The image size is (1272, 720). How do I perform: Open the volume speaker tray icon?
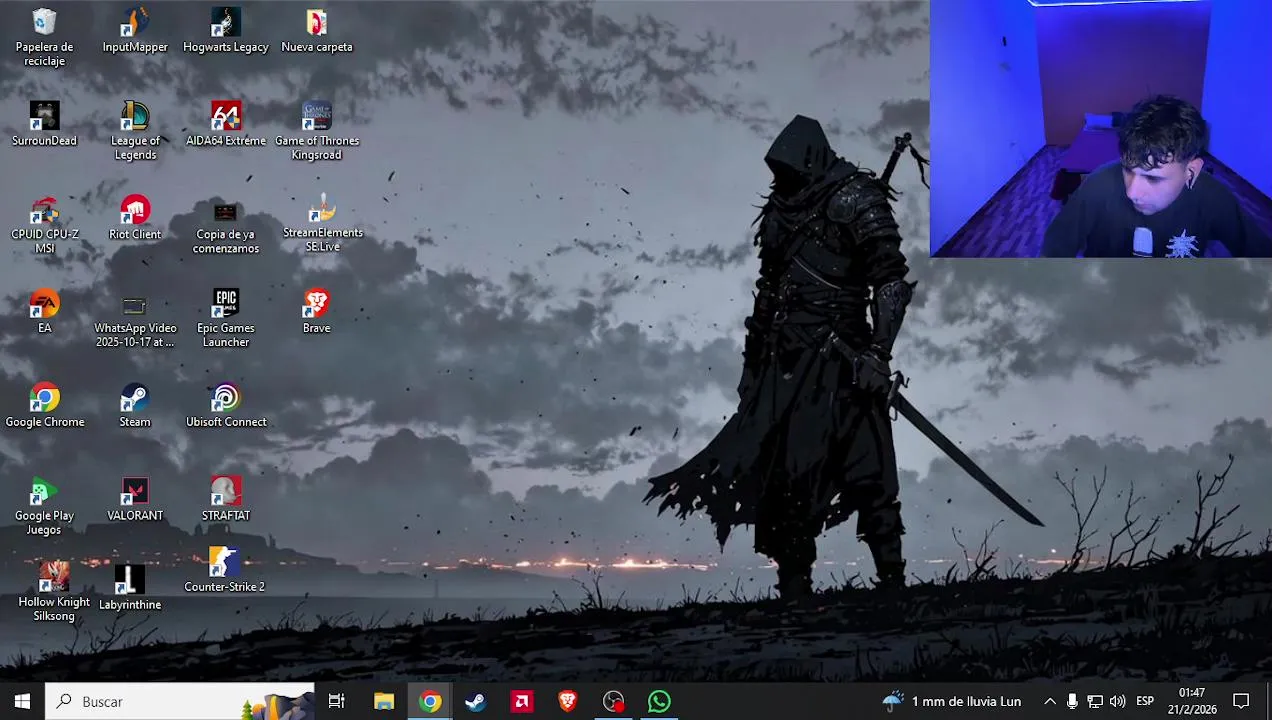(1118, 702)
